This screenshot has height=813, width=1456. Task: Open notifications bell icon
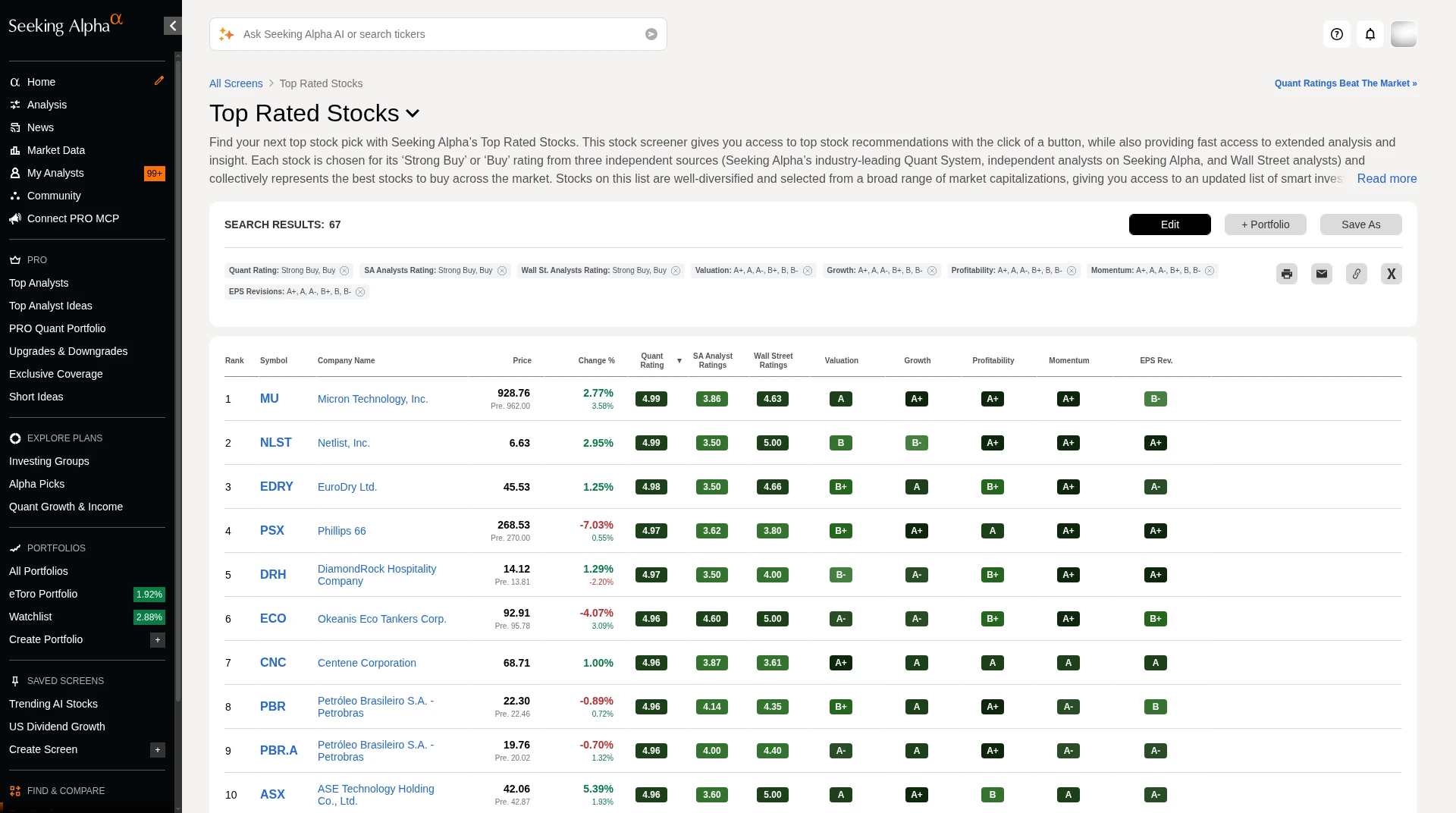[x=1370, y=34]
